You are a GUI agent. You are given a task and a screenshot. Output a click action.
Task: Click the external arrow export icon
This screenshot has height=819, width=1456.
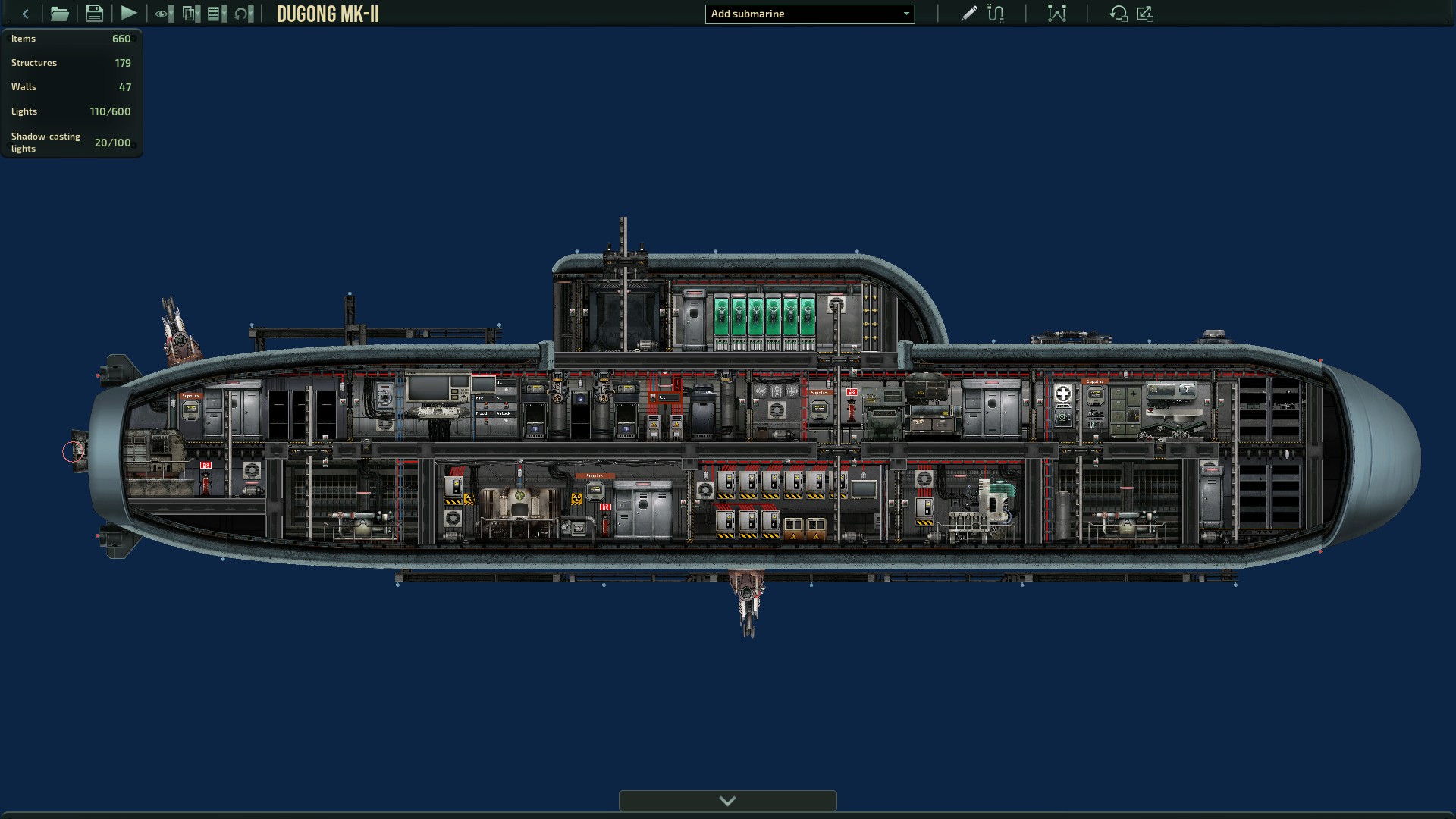pyautogui.click(x=1145, y=14)
